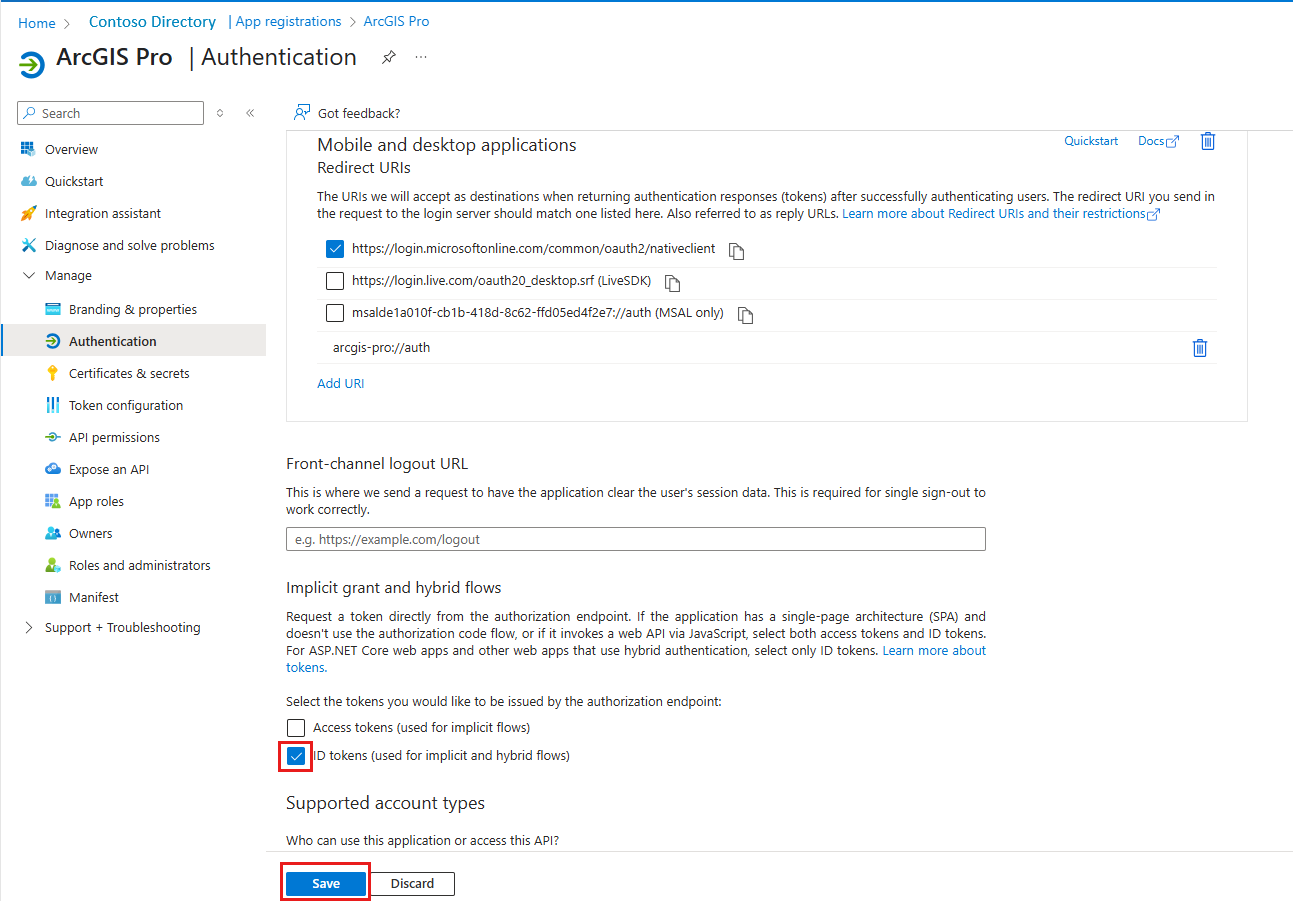Click the ArcGIS Pro app logo icon

32,65
